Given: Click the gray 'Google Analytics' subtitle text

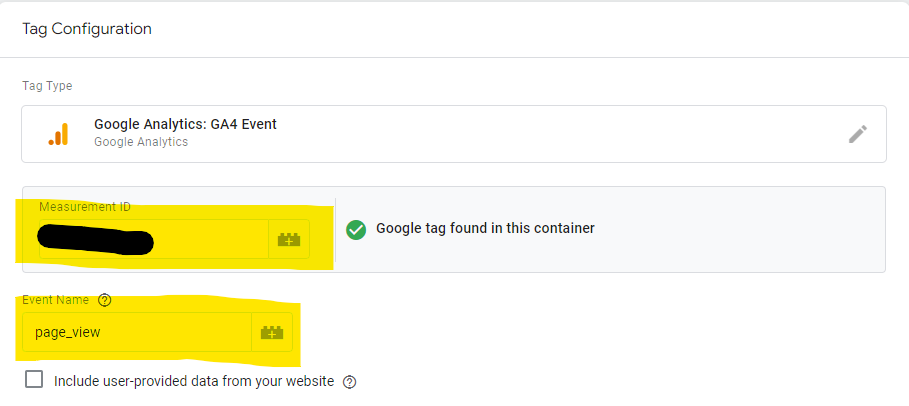Looking at the screenshot, I should [x=141, y=142].
